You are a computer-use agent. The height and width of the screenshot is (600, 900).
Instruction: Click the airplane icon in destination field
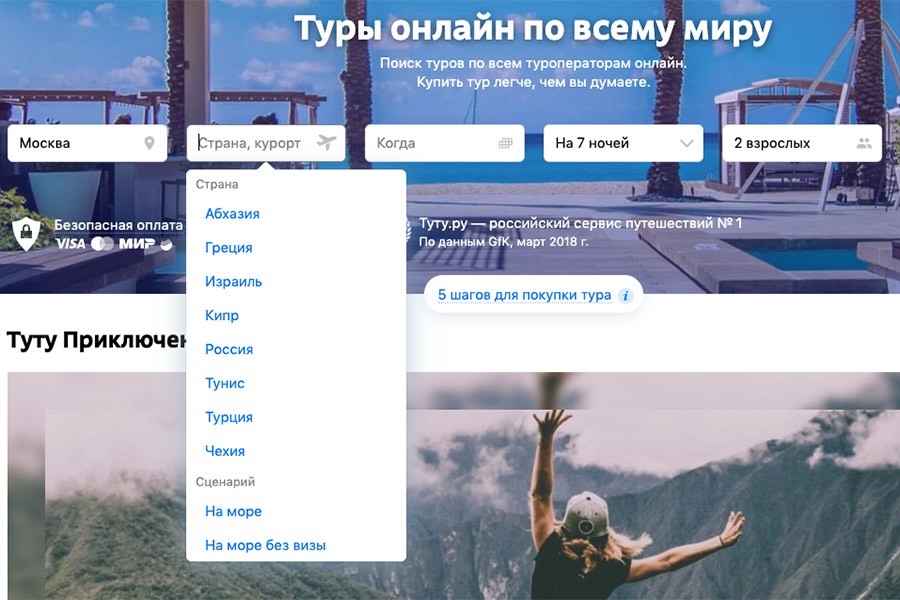[327, 142]
